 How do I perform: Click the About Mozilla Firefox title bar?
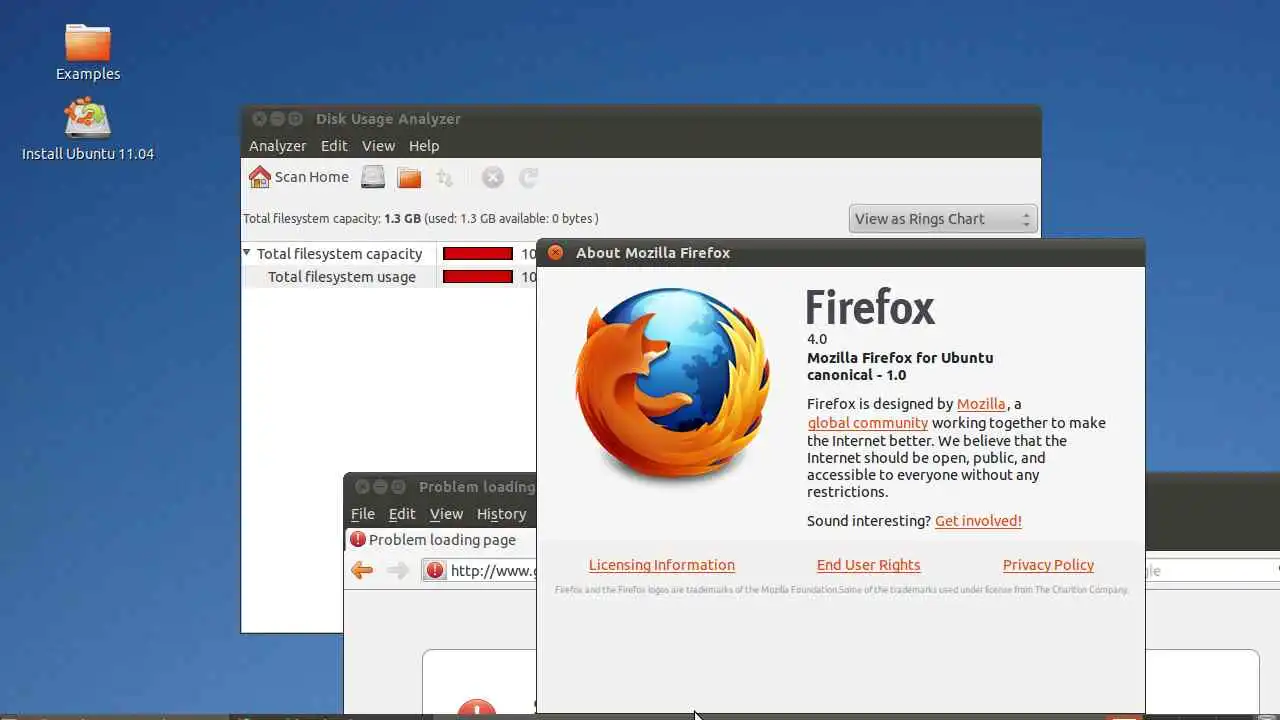840,253
